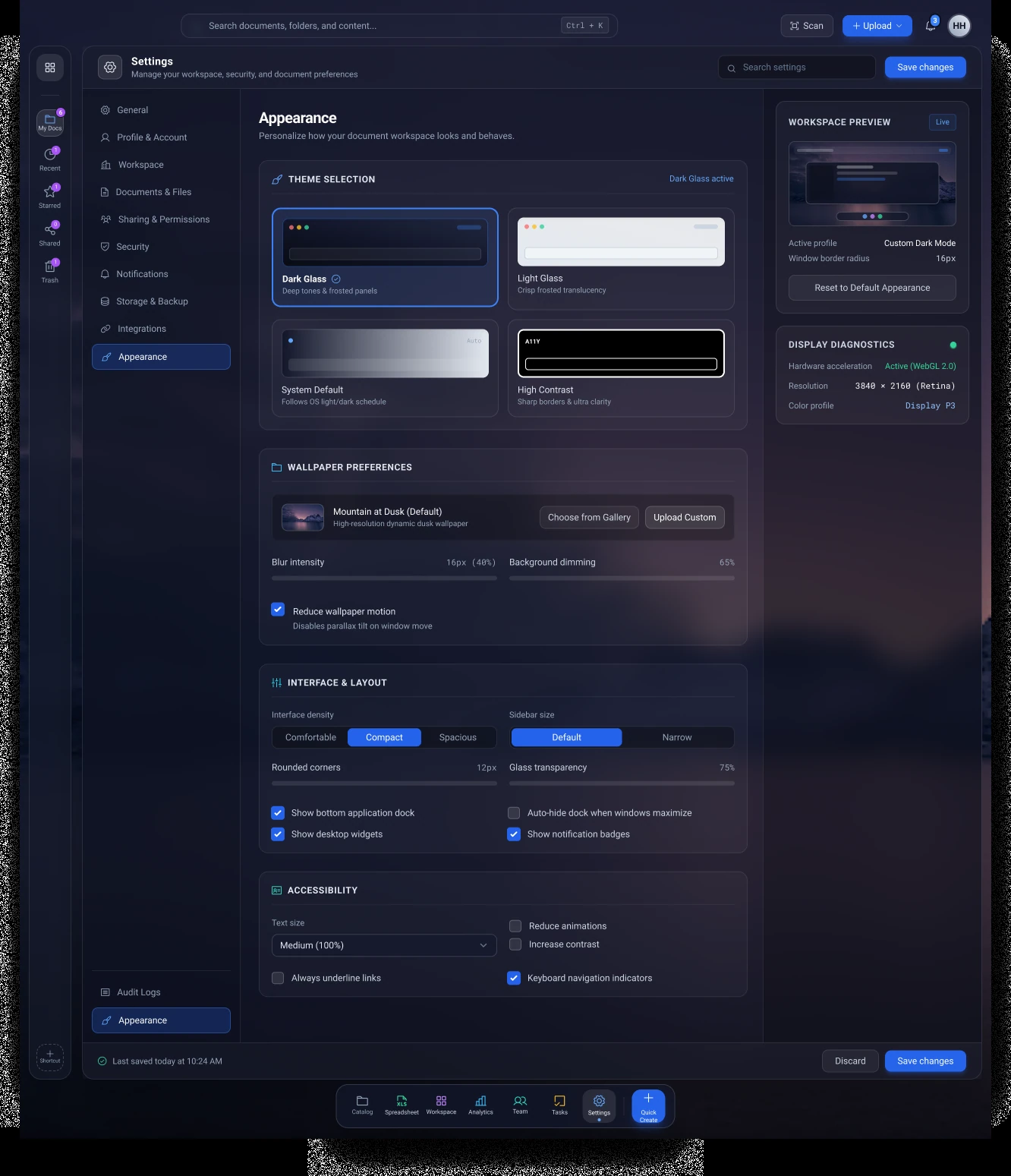This screenshot has width=1011, height=1176.
Task: Open the Spreadsheet app in the dock
Action: click(x=402, y=1105)
